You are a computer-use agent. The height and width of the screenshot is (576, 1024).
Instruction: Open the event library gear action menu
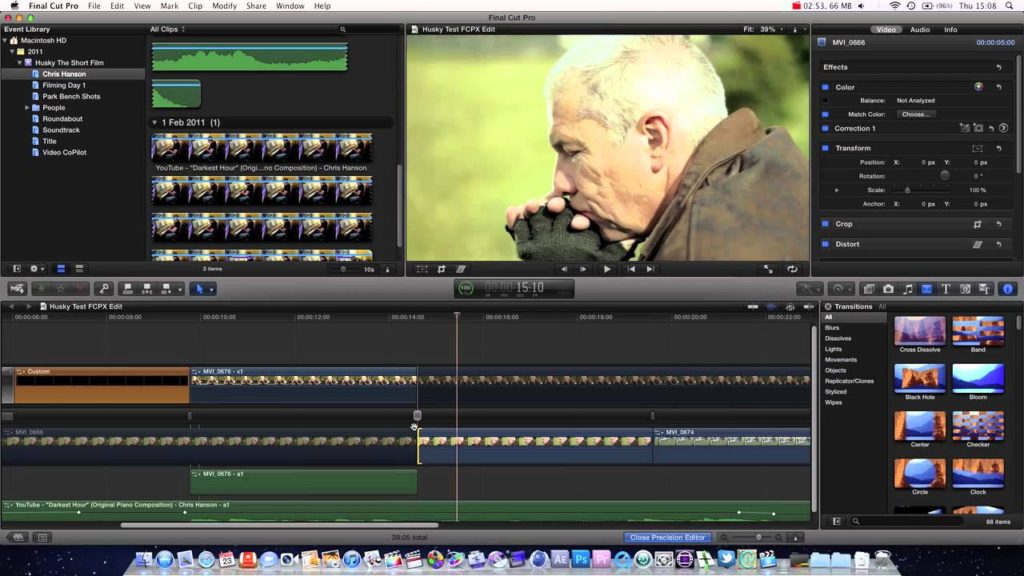pos(37,268)
